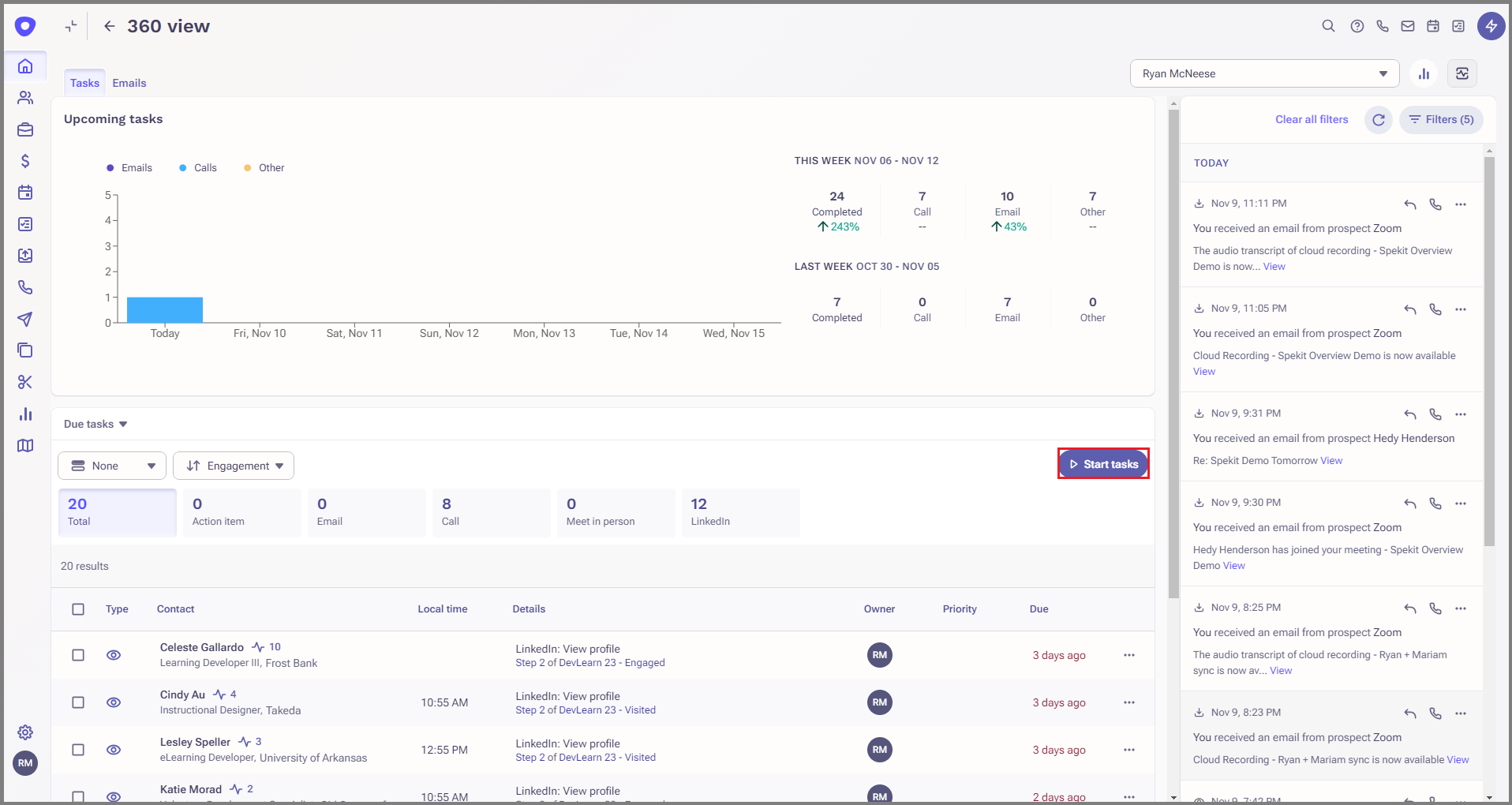Expand the Ryan McNeese user dropdown
The image size is (1512, 805).
coord(1264,73)
